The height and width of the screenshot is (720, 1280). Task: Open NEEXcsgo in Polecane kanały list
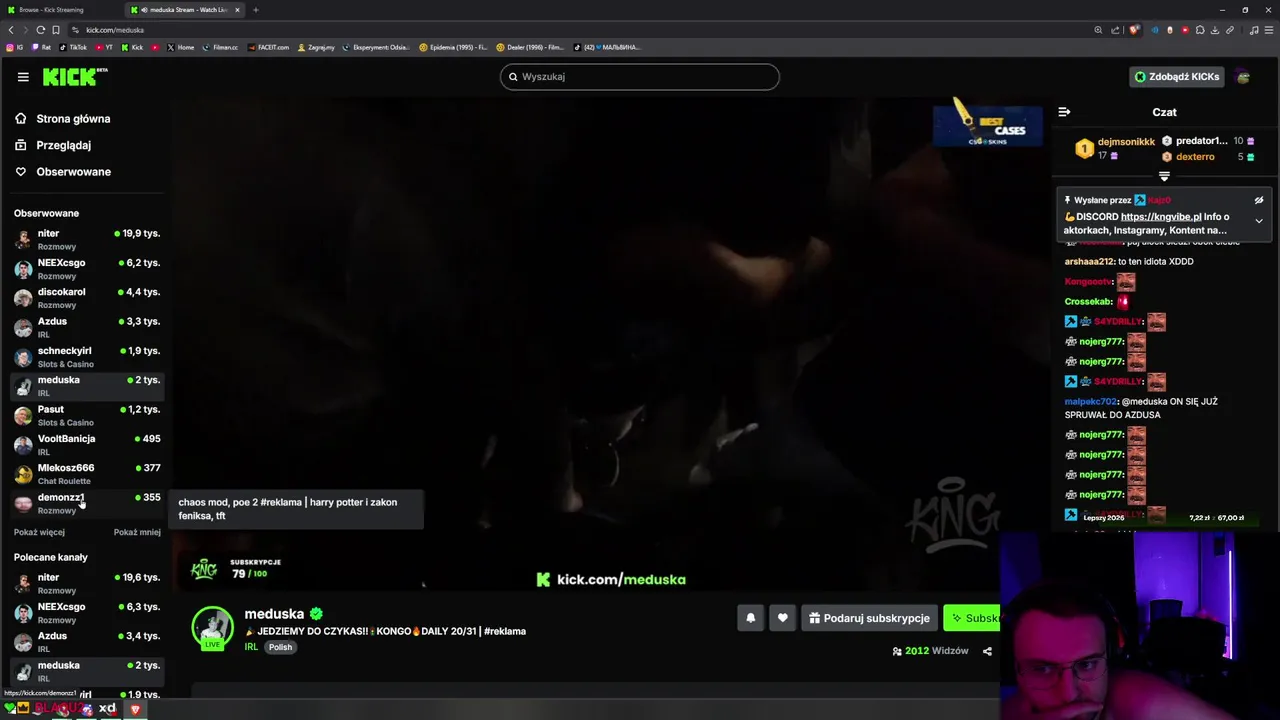click(86, 612)
